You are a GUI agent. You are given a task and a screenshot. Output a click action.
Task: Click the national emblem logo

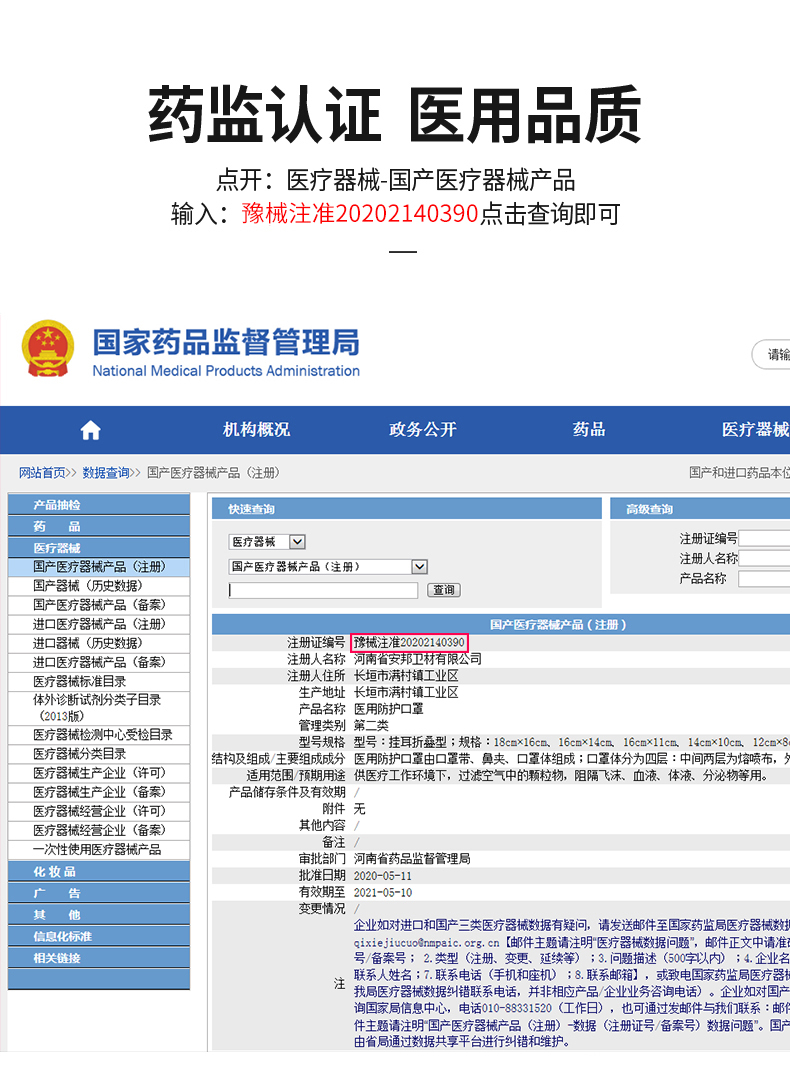click(47, 349)
